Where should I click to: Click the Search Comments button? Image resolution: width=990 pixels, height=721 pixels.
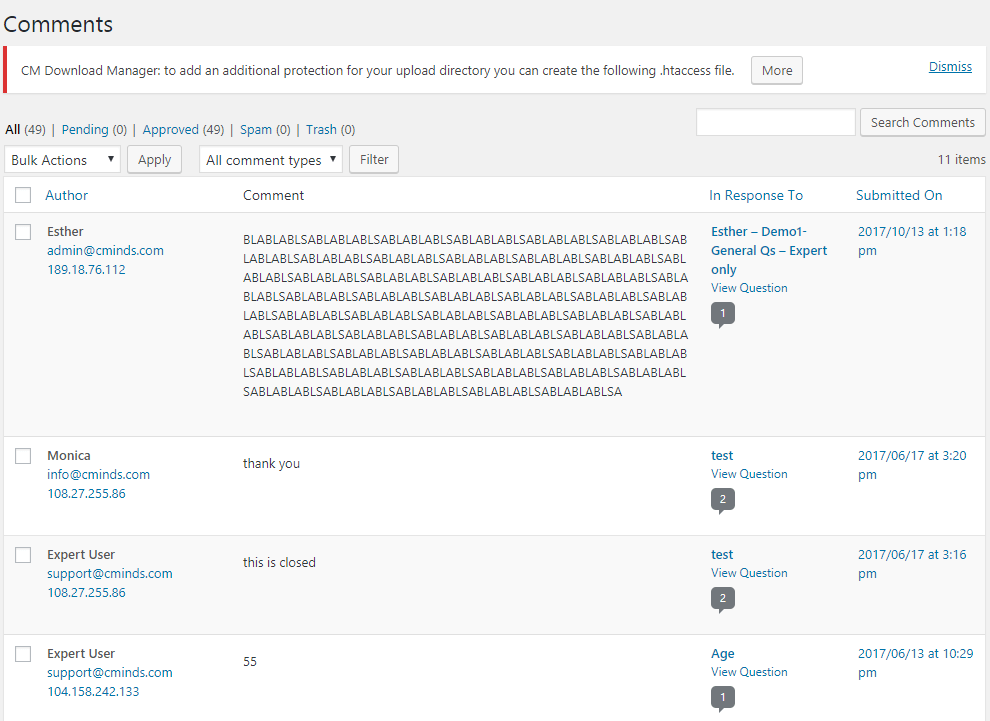pyautogui.click(x=922, y=123)
